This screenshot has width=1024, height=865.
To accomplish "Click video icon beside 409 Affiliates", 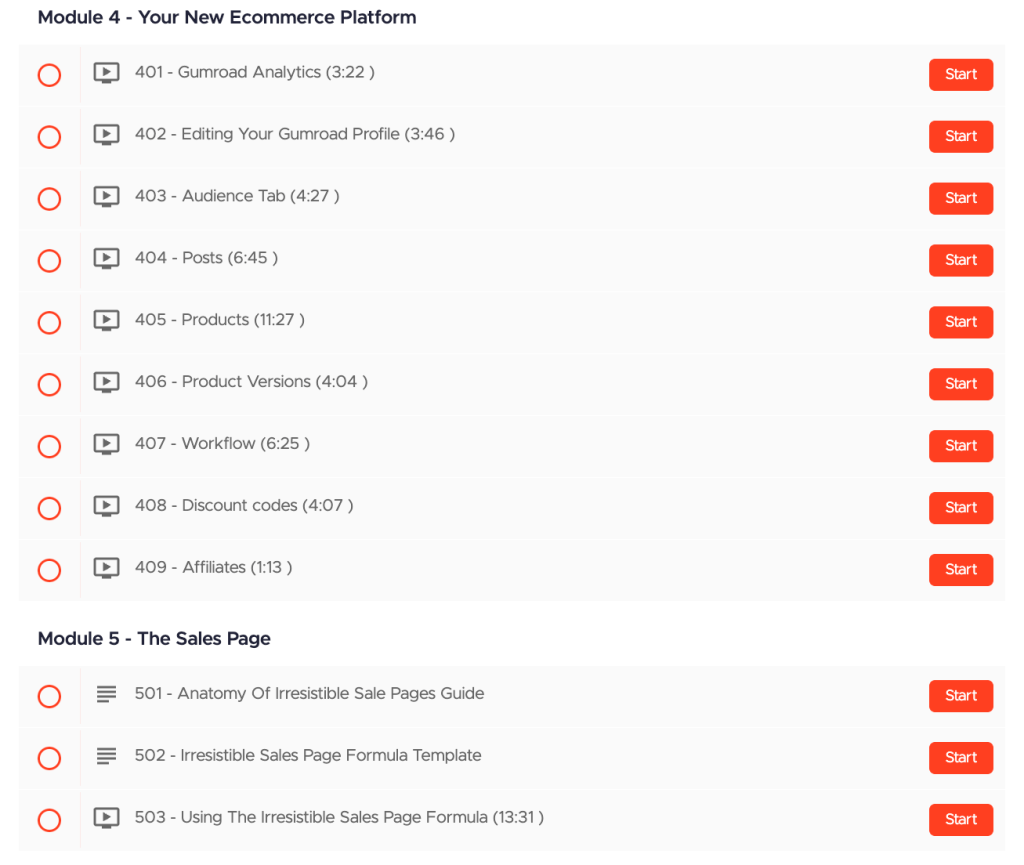I will [106, 568].
